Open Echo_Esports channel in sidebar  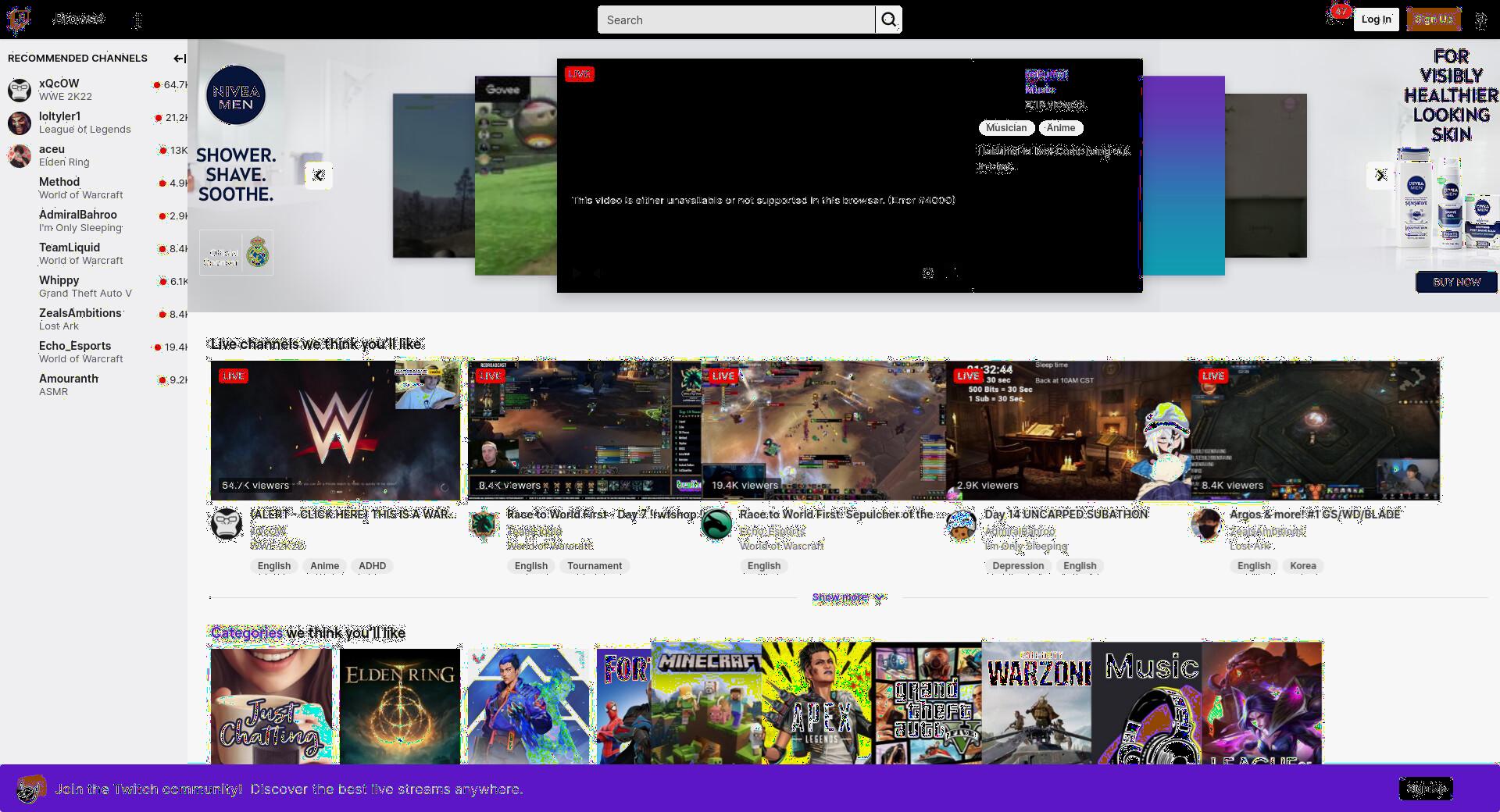(94, 352)
